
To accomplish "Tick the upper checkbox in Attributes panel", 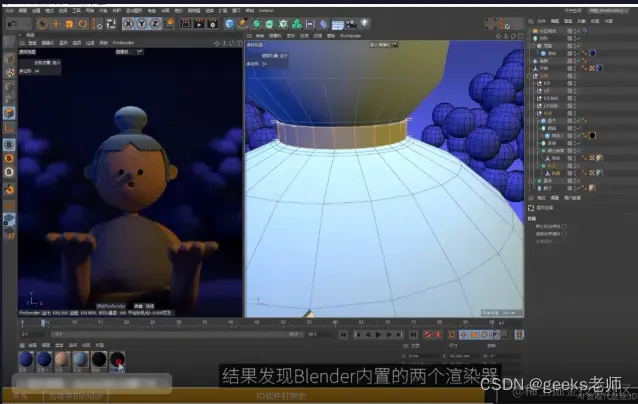I will click(564, 226).
